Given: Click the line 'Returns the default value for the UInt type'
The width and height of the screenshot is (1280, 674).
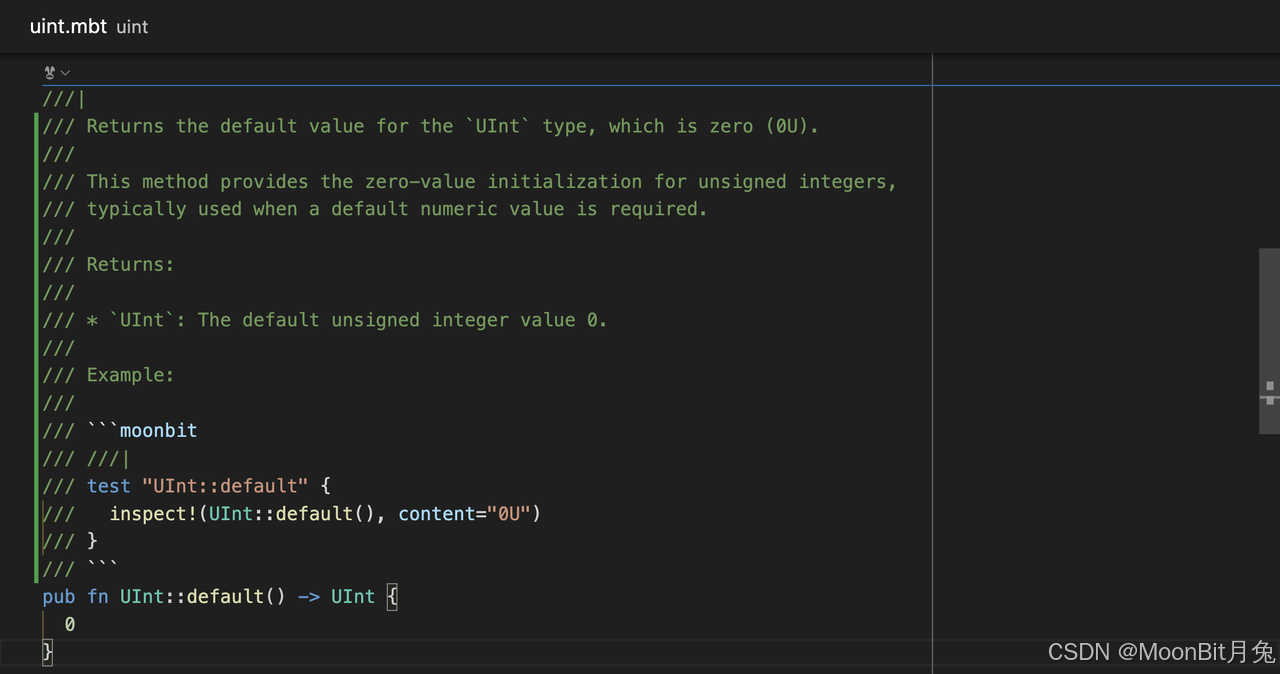Looking at the screenshot, I should coord(431,126).
